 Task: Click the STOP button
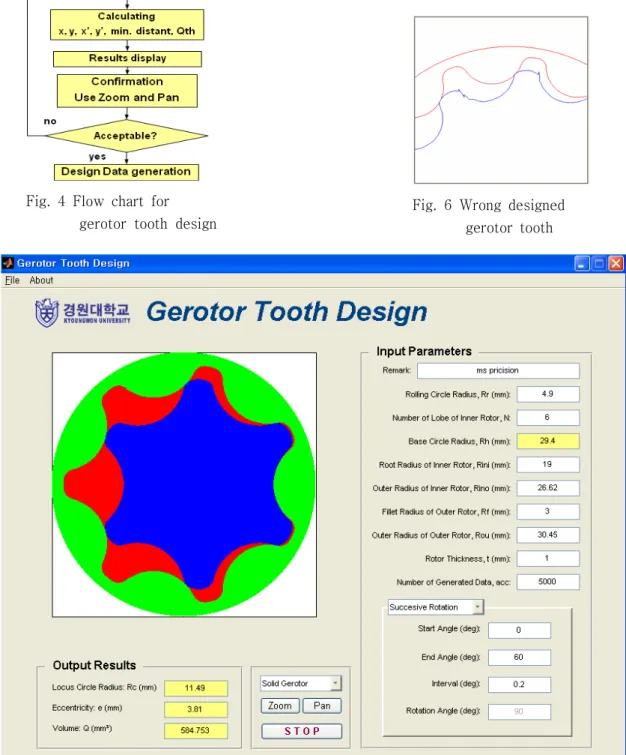coord(302,731)
